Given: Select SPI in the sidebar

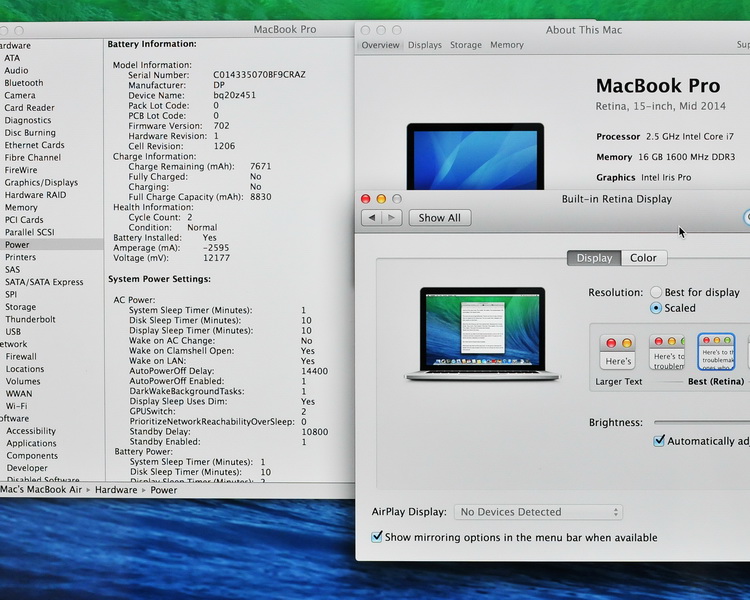Looking at the screenshot, I should click(11, 294).
